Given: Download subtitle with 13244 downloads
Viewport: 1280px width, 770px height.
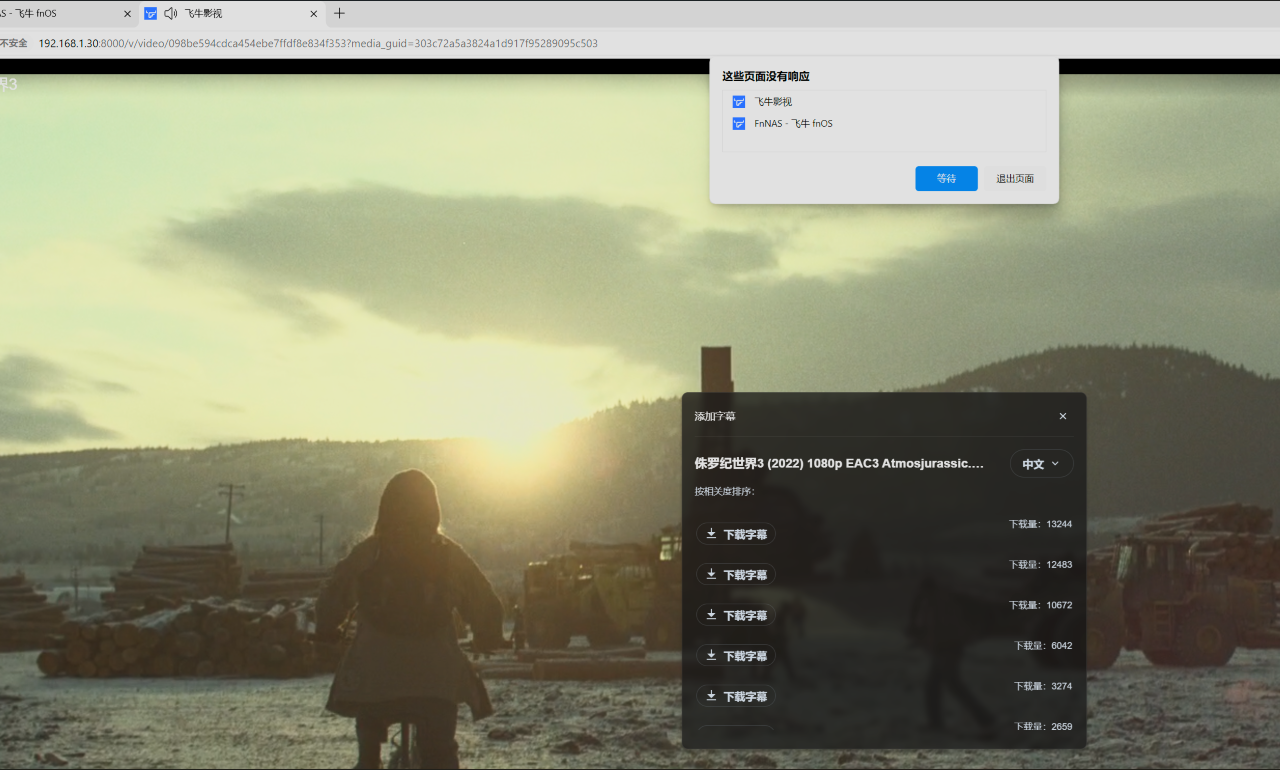Looking at the screenshot, I should pos(736,534).
